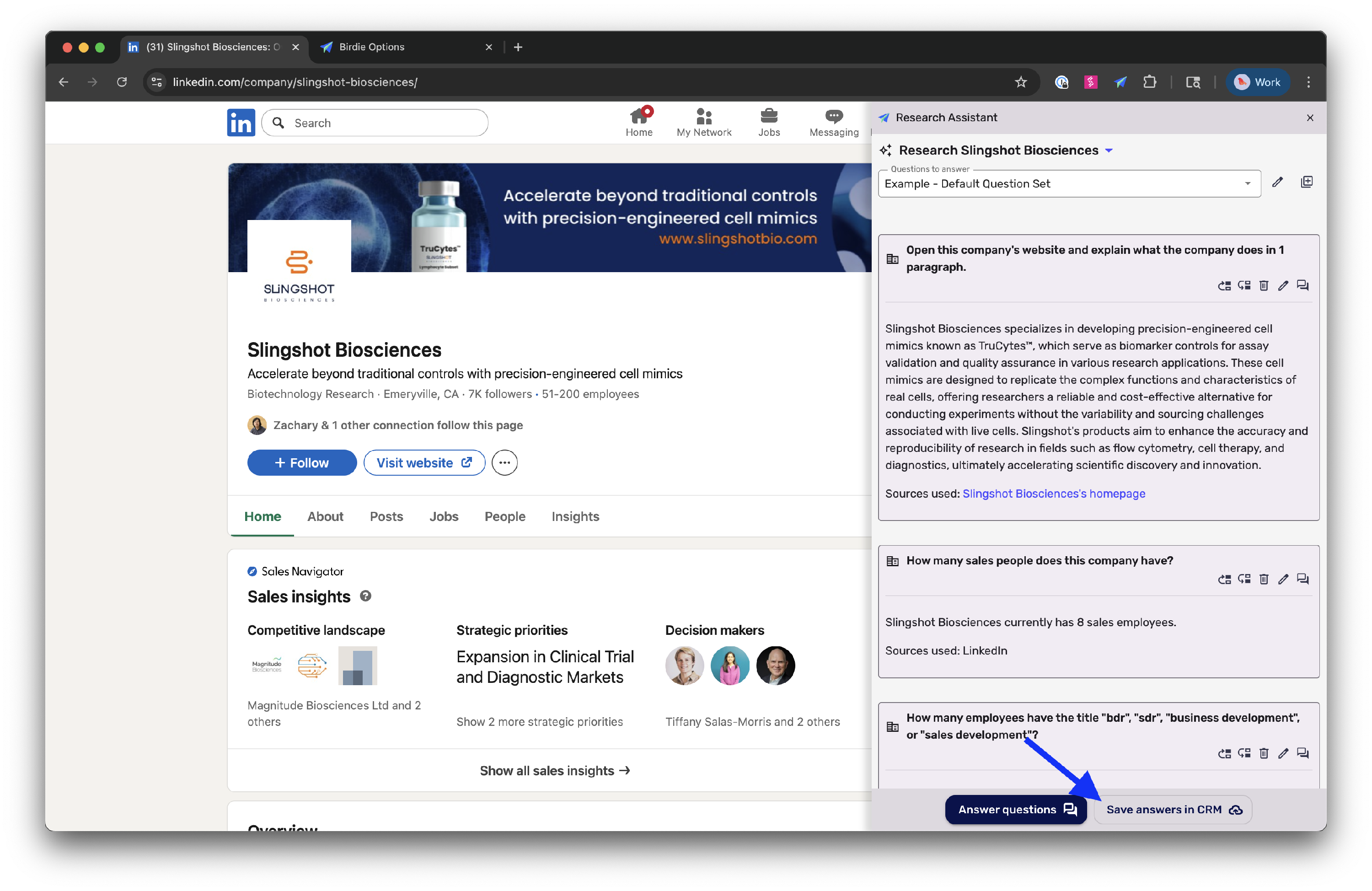
Task: Open Sales insights help question mark
Action: [365, 596]
